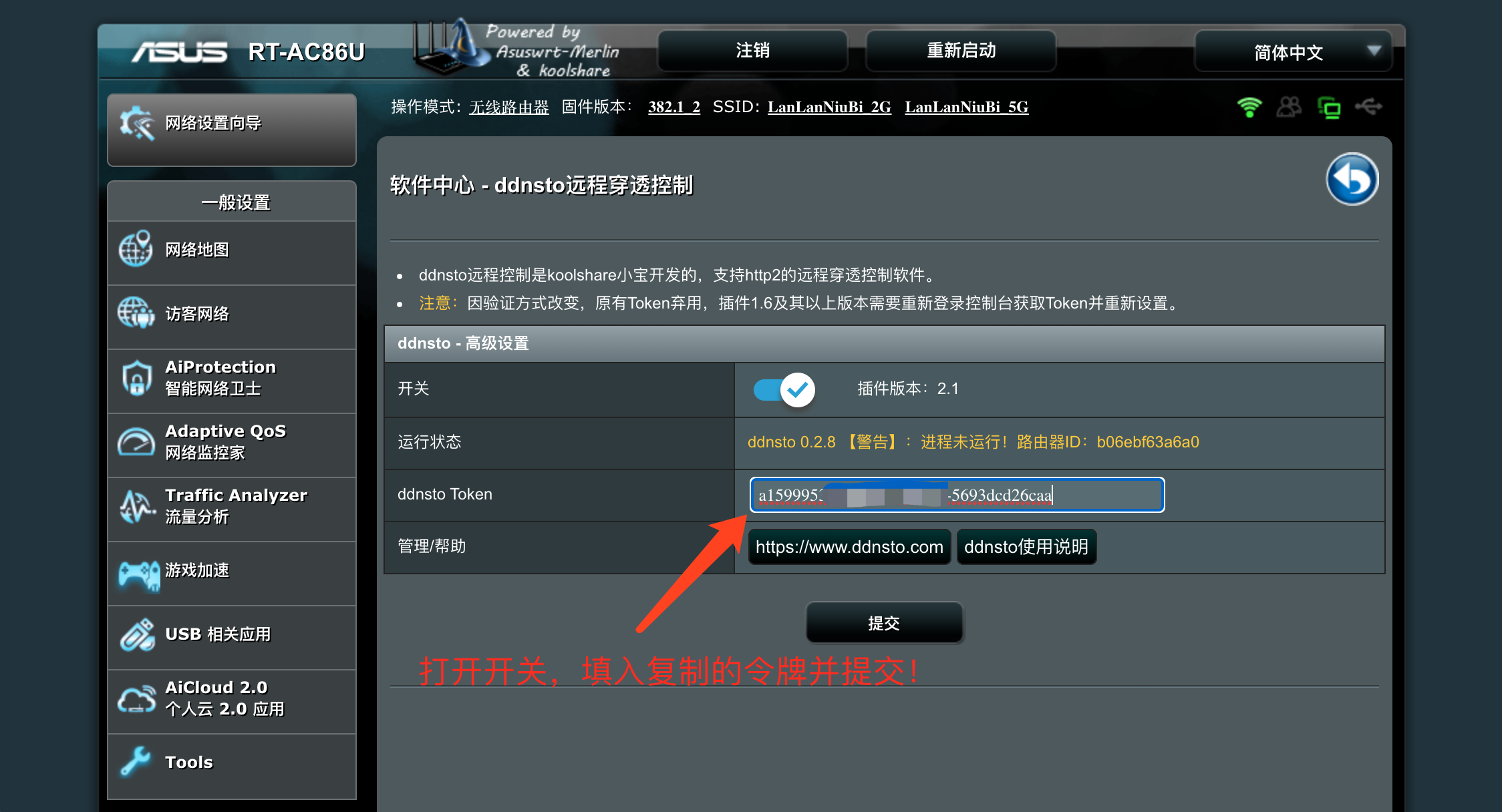This screenshot has height=812, width=1502.
Task: Click the connected clients users icon
Action: click(x=1289, y=107)
